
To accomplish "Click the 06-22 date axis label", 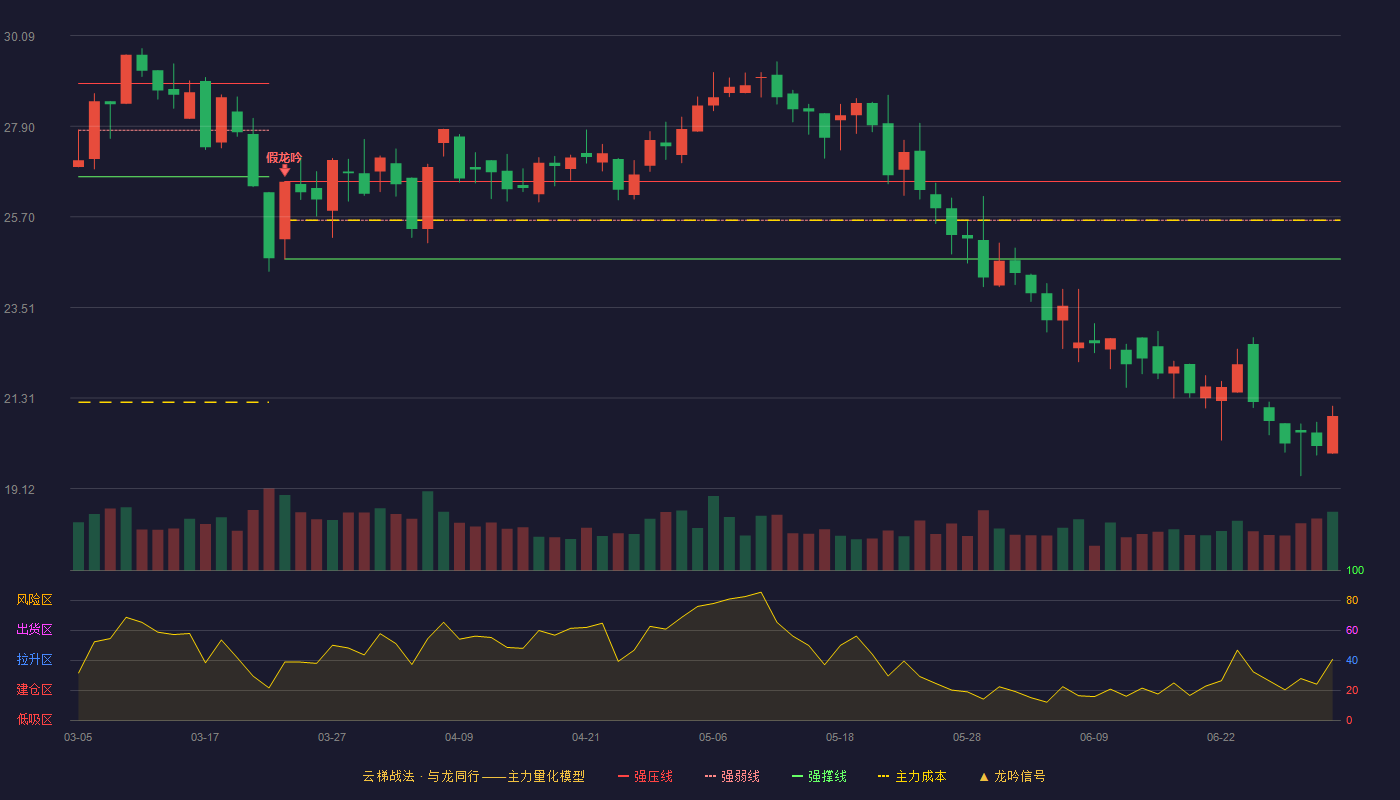I will (x=1221, y=737).
